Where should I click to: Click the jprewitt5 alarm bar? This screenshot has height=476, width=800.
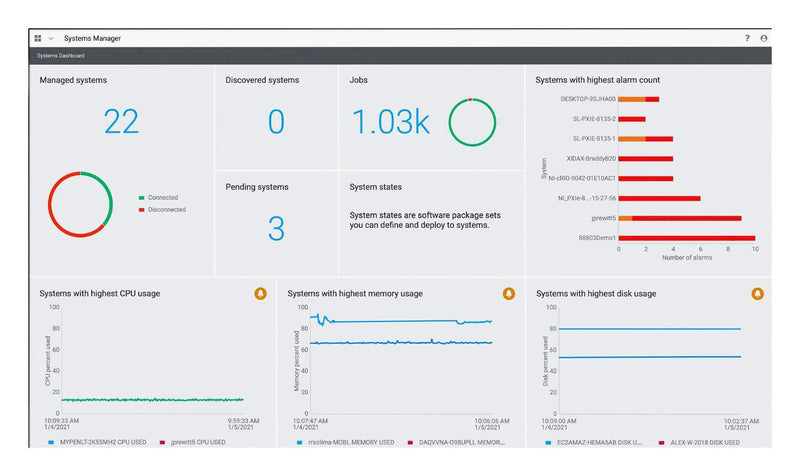coord(680,218)
